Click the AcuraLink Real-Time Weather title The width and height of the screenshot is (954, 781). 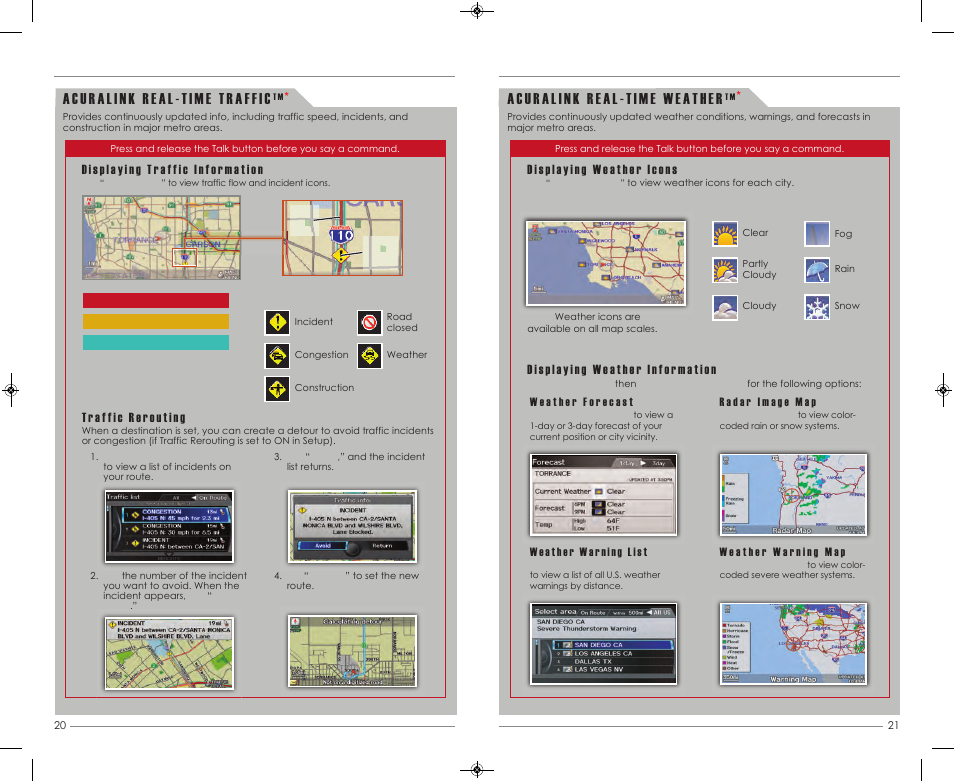[624, 99]
